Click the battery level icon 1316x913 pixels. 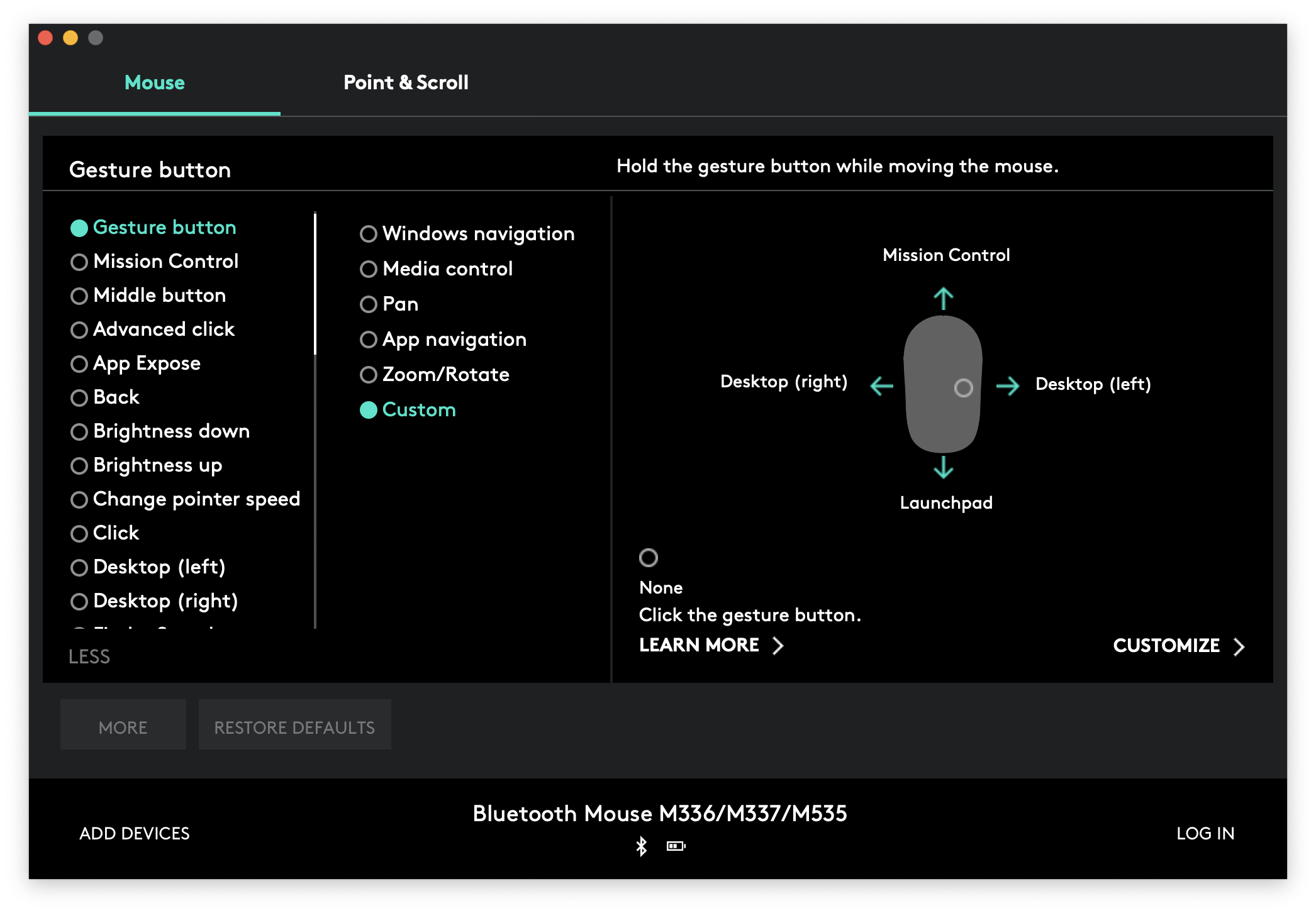(676, 846)
